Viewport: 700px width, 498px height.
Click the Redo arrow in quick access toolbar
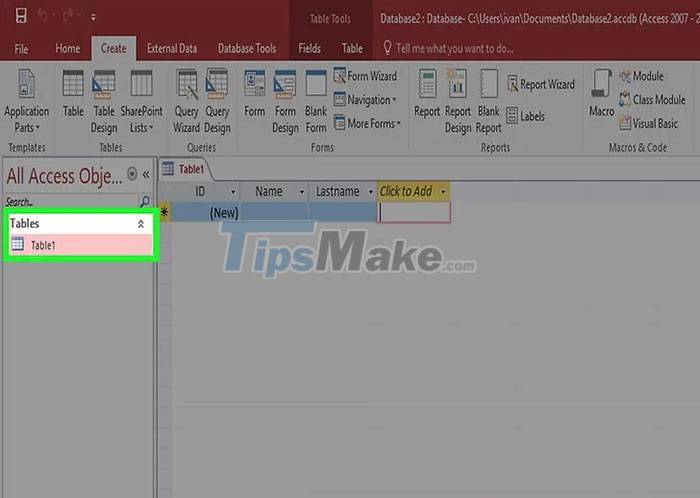(68, 16)
